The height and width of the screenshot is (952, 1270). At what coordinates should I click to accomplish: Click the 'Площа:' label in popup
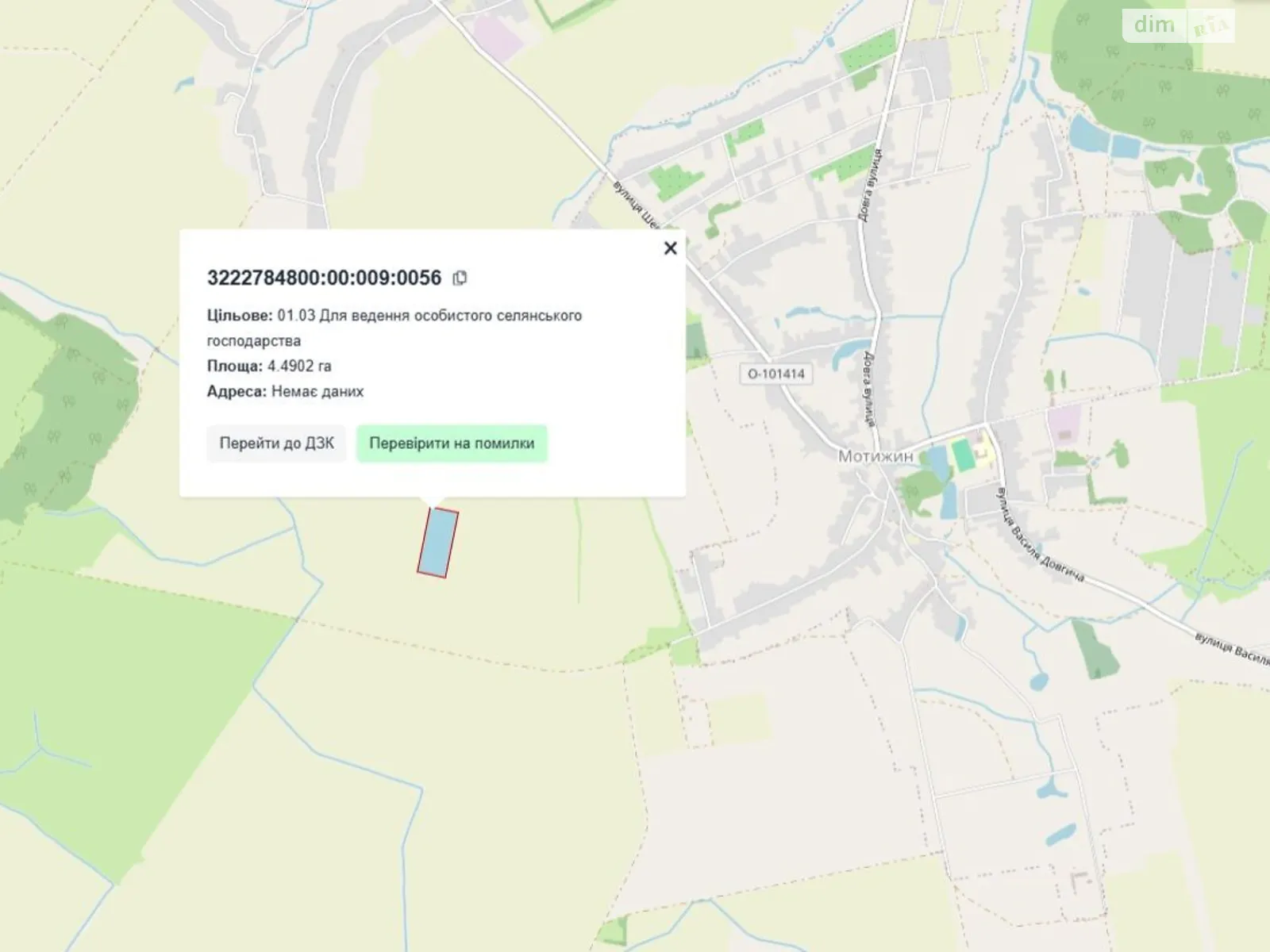234,366
